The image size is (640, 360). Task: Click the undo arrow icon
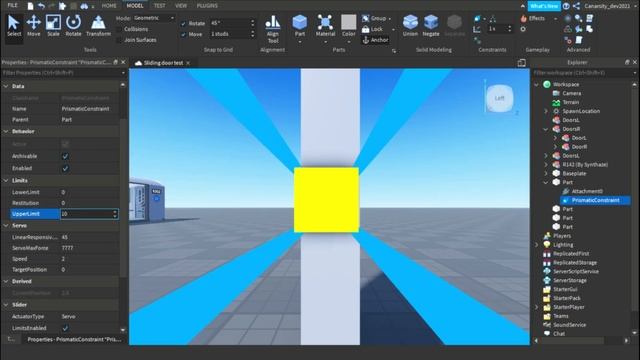click(x=41, y=6)
